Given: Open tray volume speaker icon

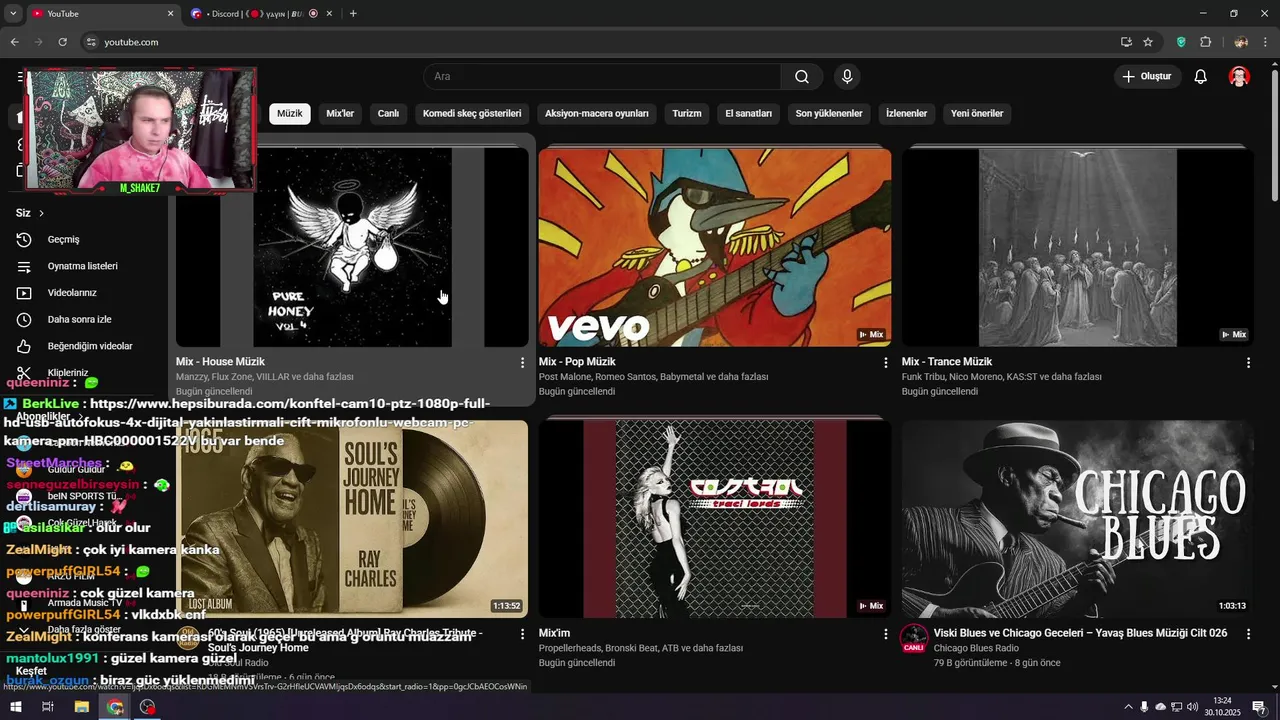Looking at the screenshot, I should 1192,707.
